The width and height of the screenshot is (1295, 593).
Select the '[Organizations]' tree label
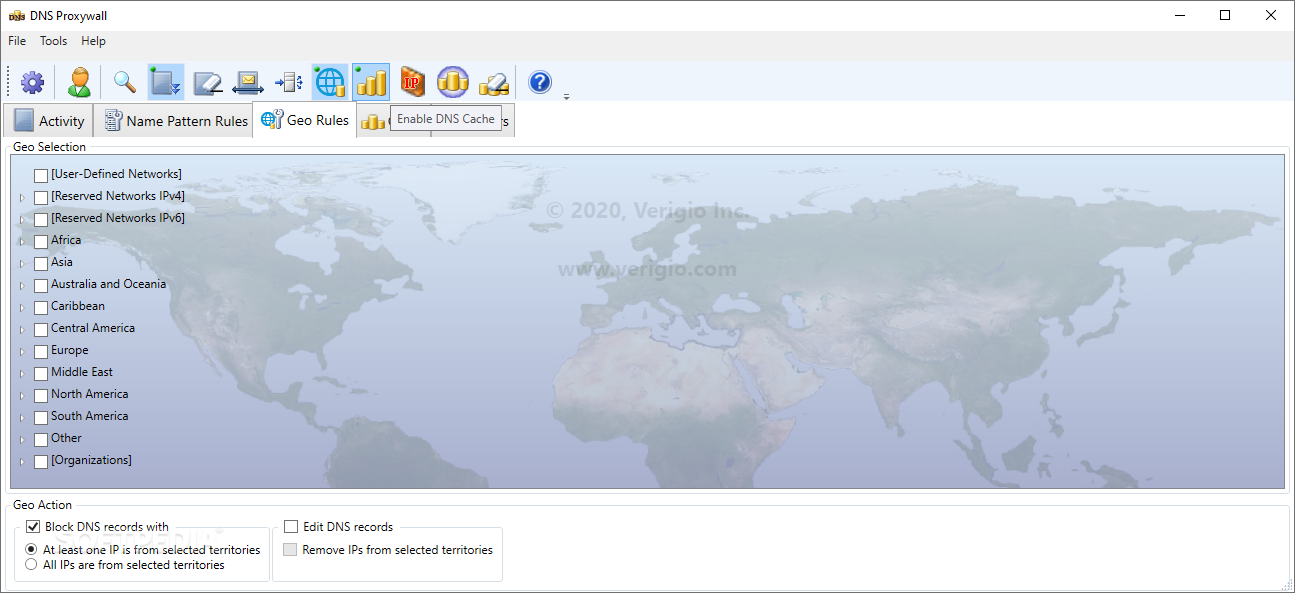[x=92, y=460]
